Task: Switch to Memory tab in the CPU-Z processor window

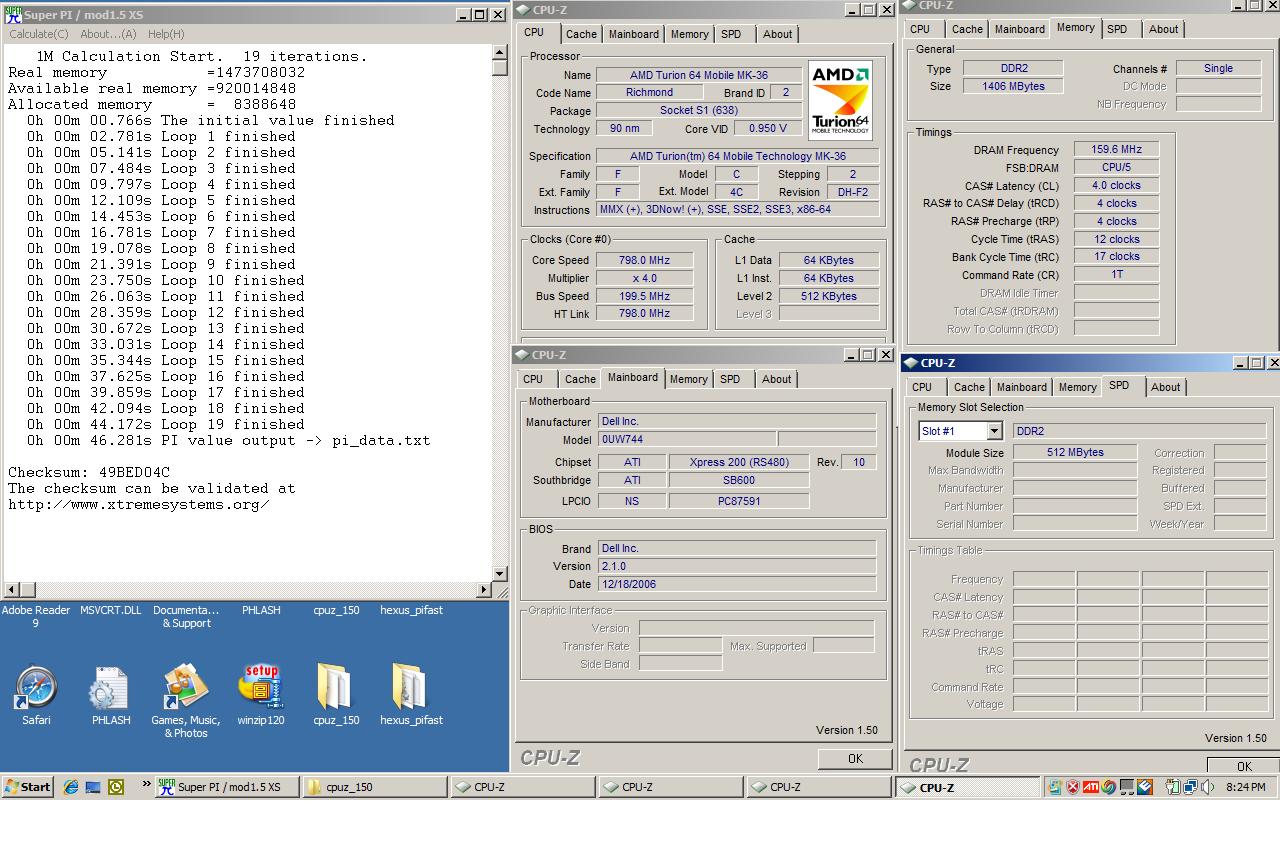Action: click(690, 34)
